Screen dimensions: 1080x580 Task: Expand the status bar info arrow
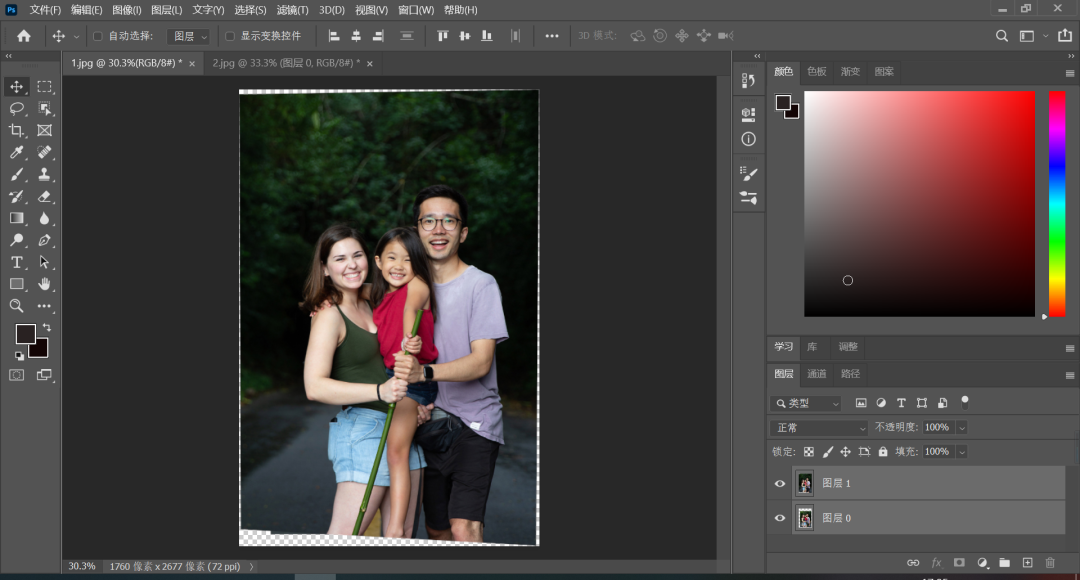point(251,566)
